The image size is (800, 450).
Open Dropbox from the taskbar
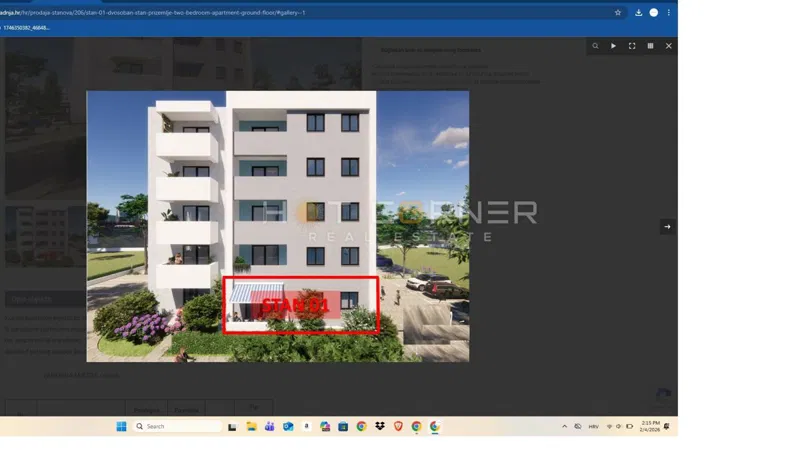pos(380,427)
